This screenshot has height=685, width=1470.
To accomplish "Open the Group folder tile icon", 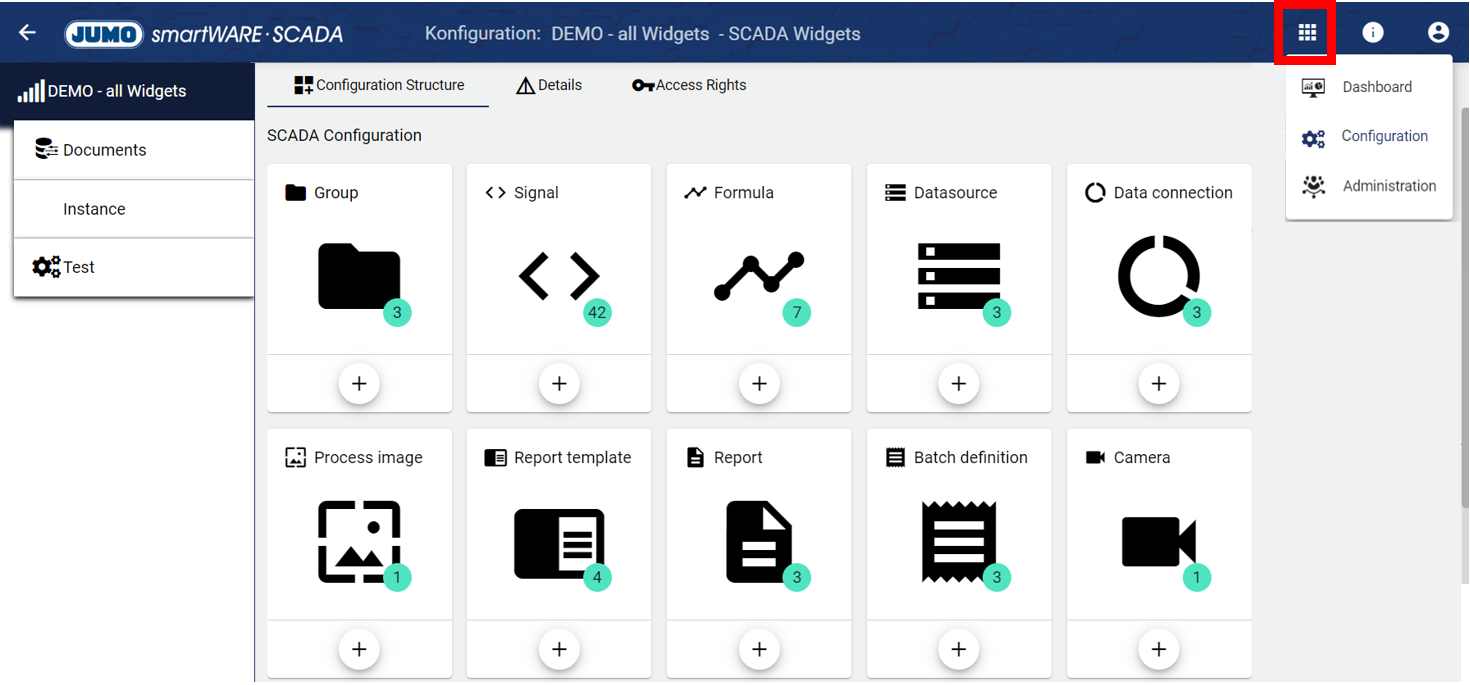I will point(358,276).
